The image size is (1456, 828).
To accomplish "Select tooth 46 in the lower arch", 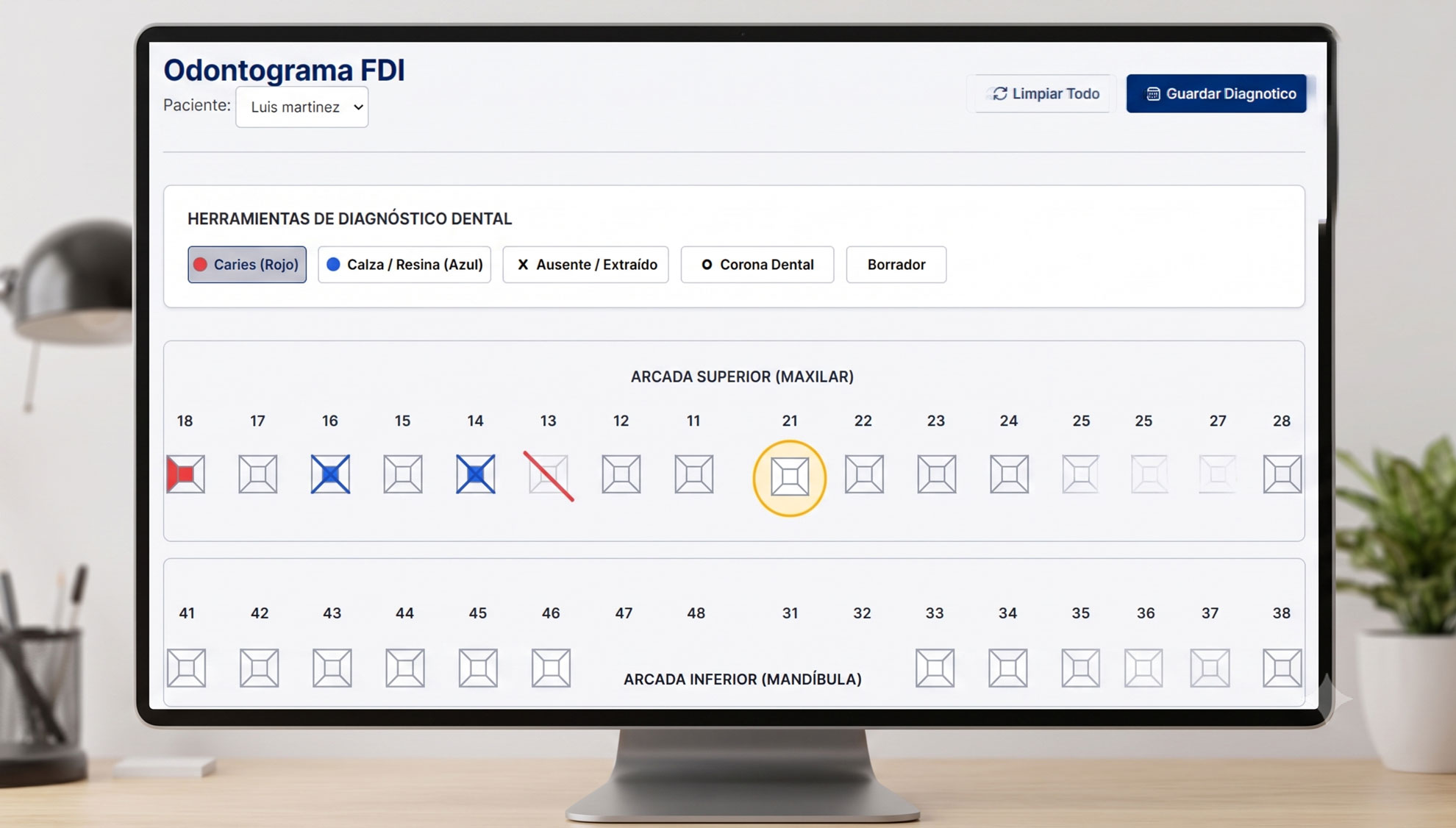I will (x=551, y=668).
